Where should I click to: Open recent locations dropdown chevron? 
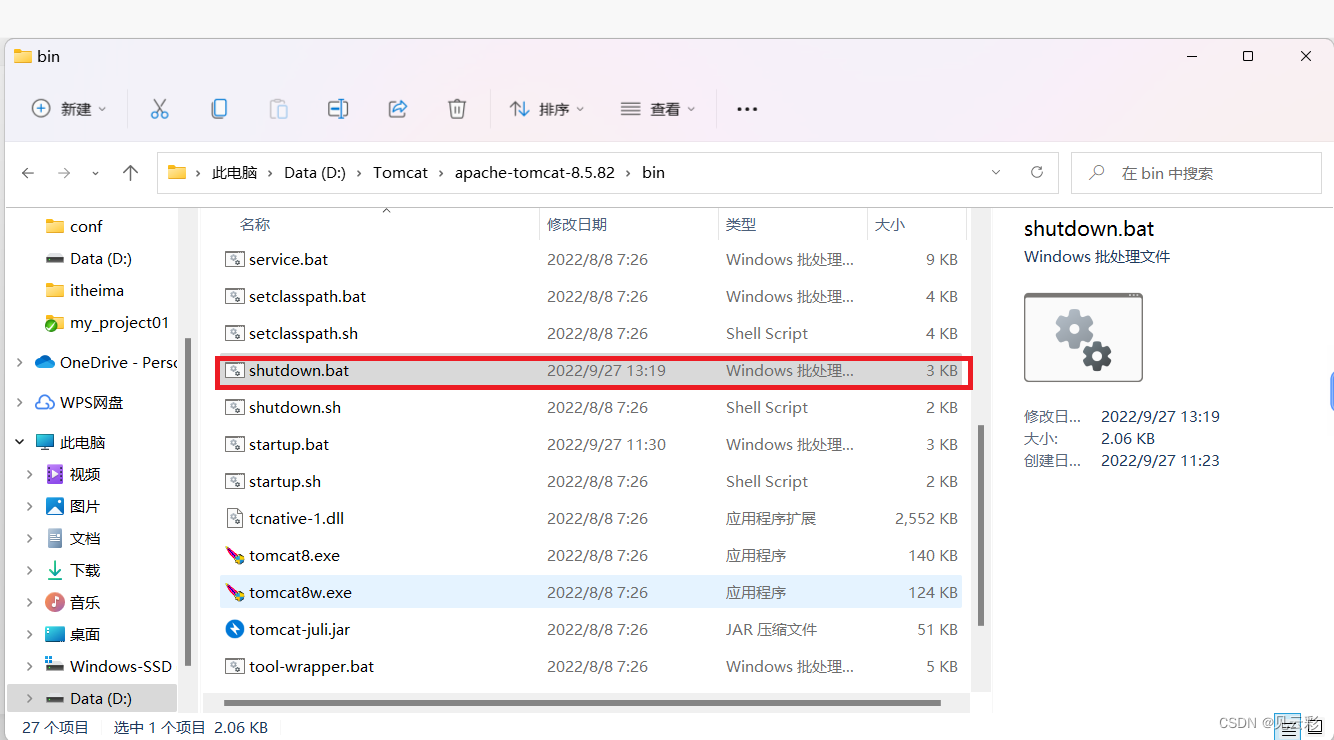tap(95, 173)
